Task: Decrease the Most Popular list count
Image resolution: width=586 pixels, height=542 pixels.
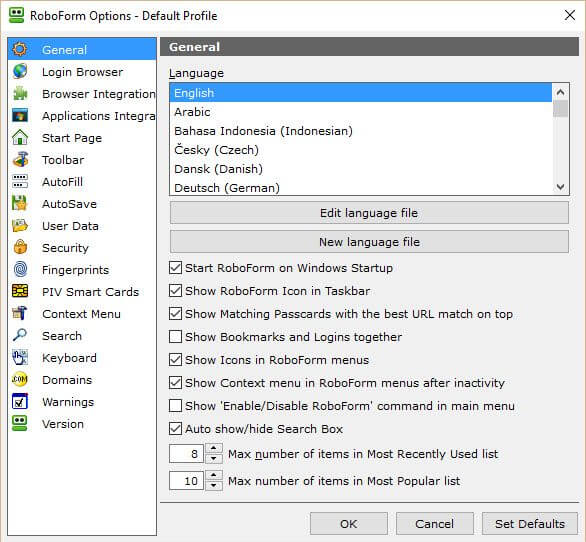Action: (214, 486)
